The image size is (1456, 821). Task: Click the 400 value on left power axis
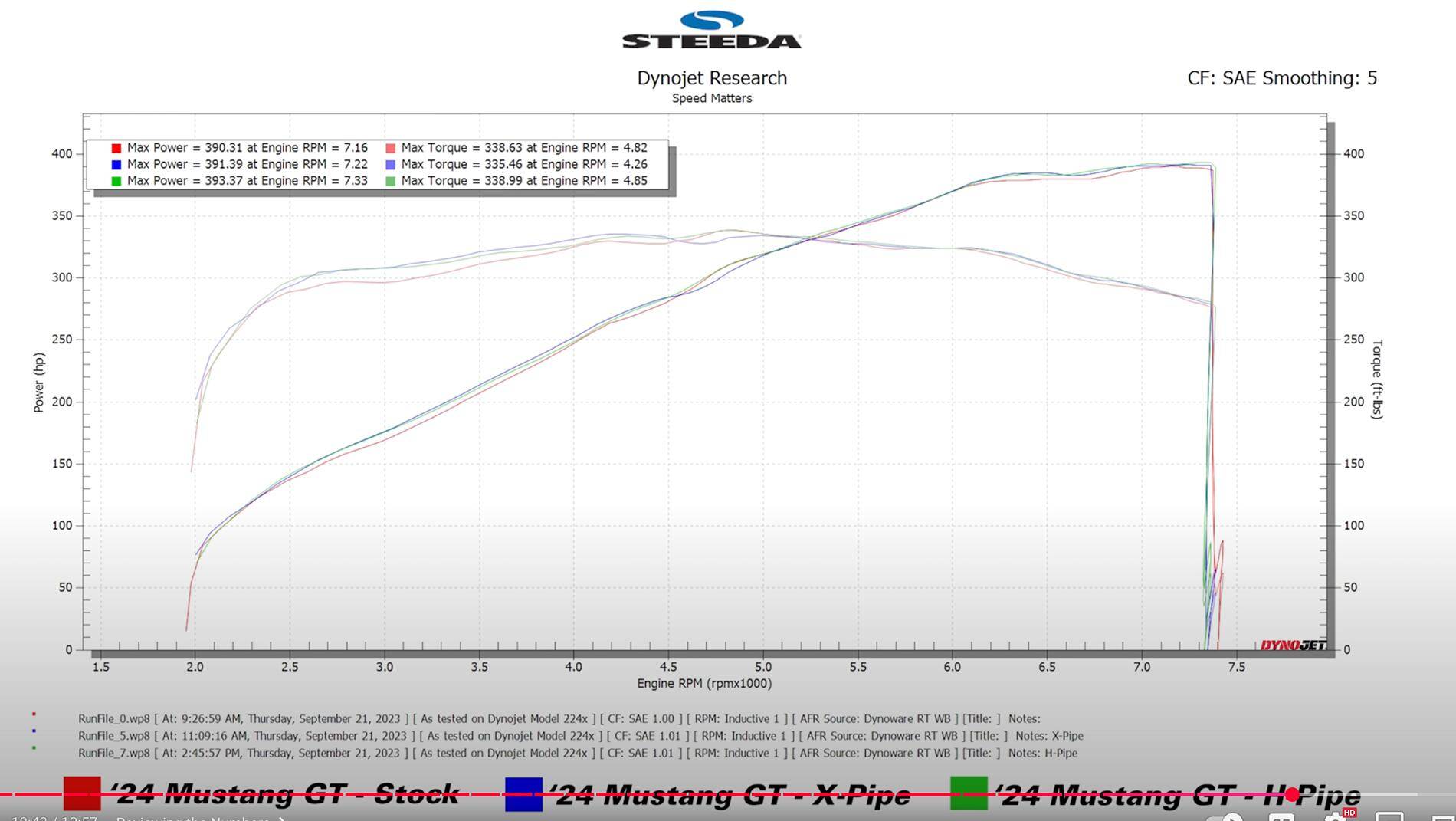click(62, 154)
